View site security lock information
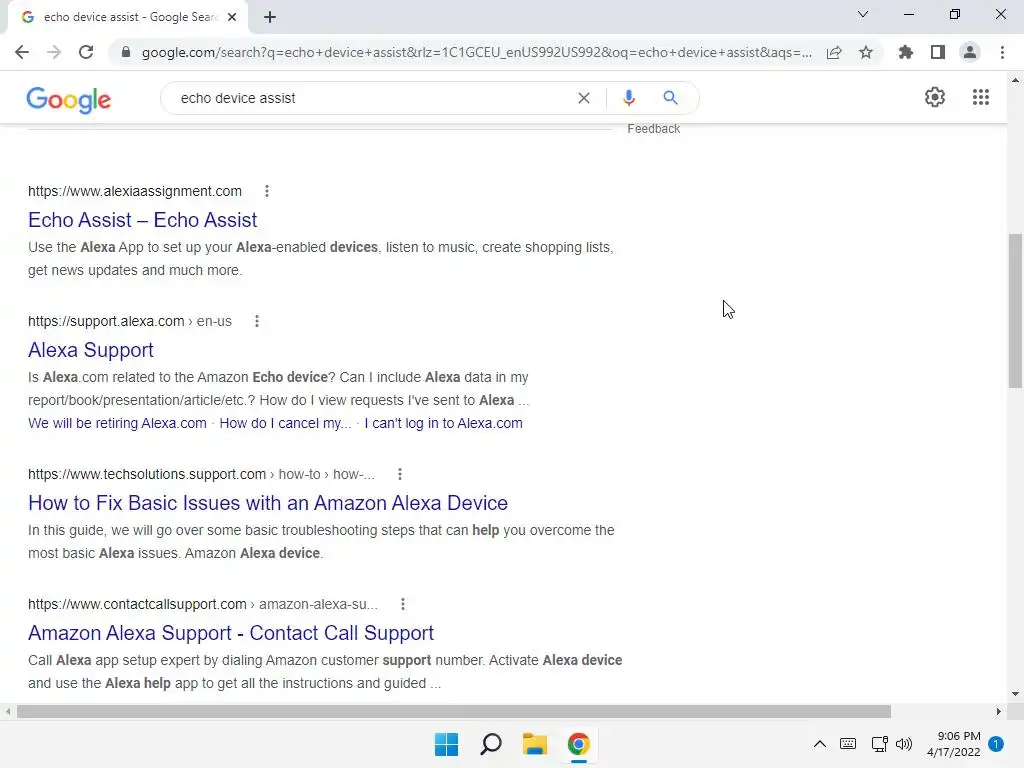1024x768 pixels. point(125,52)
